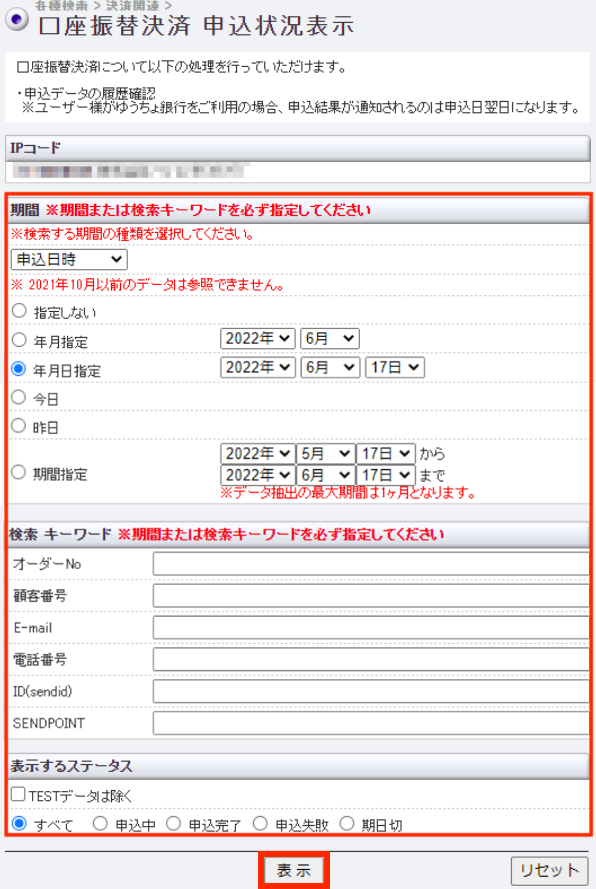Screen dimensions: 596x889
Task: Select the 期日切 status radio button
Action: (x=347, y=823)
